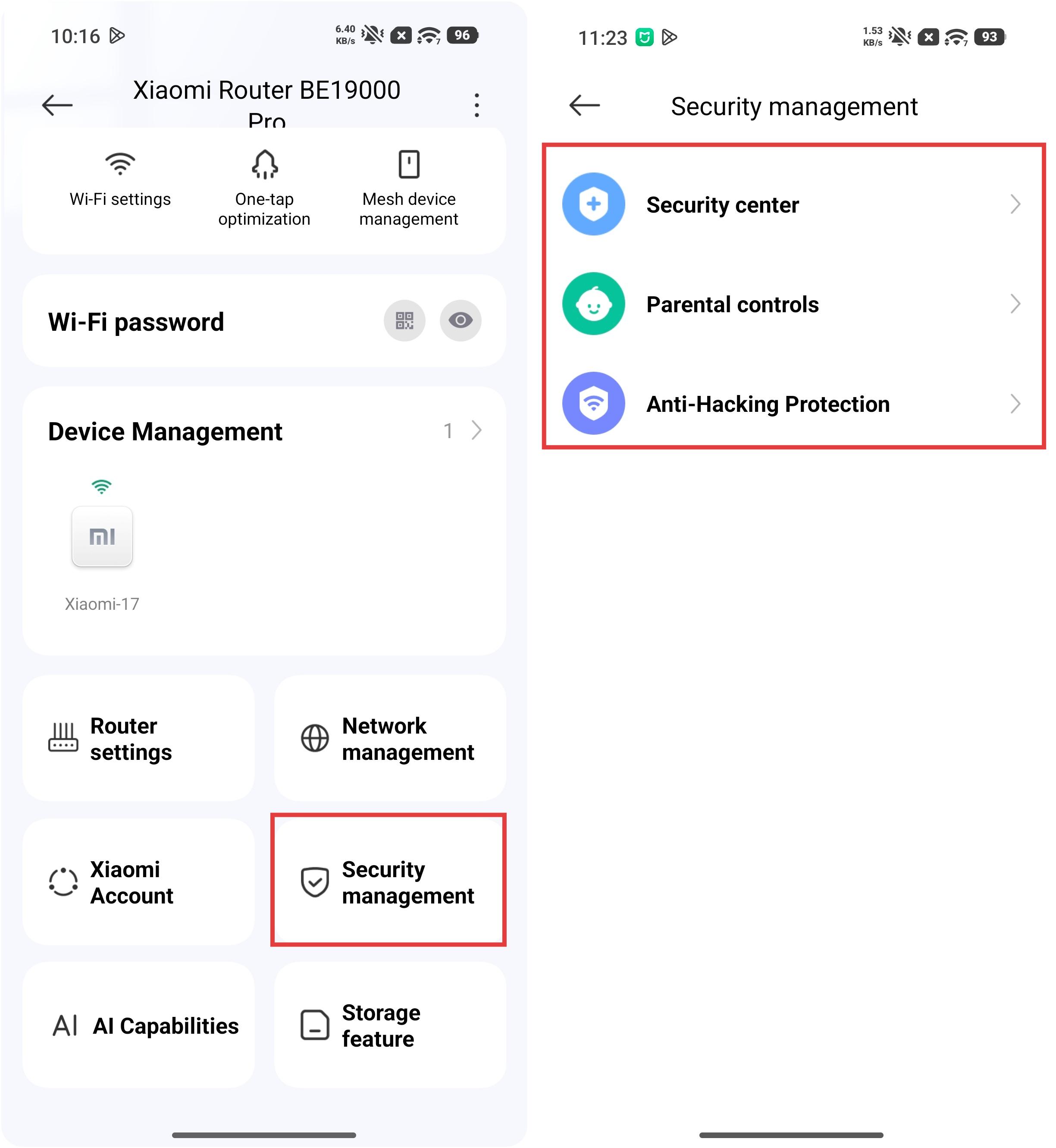Select the Xiaomi-17 device thumbnail
Image resolution: width=1056 pixels, height=1148 pixels.
[x=102, y=536]
